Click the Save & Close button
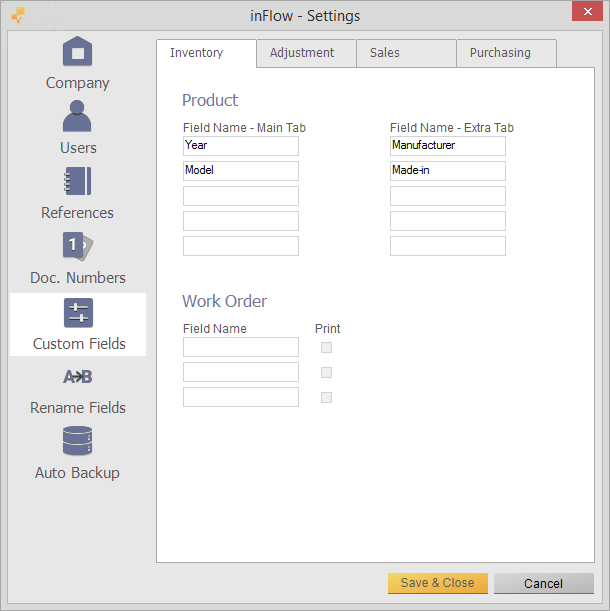 tap(438, 583)
